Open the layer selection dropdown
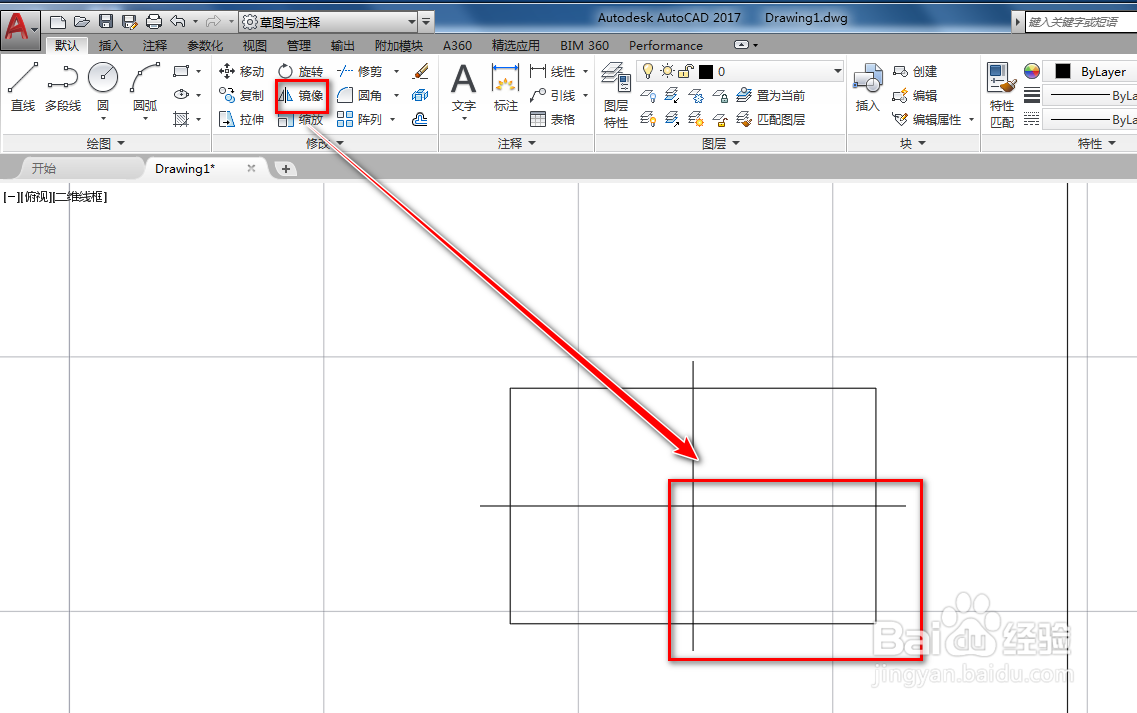 838,71
